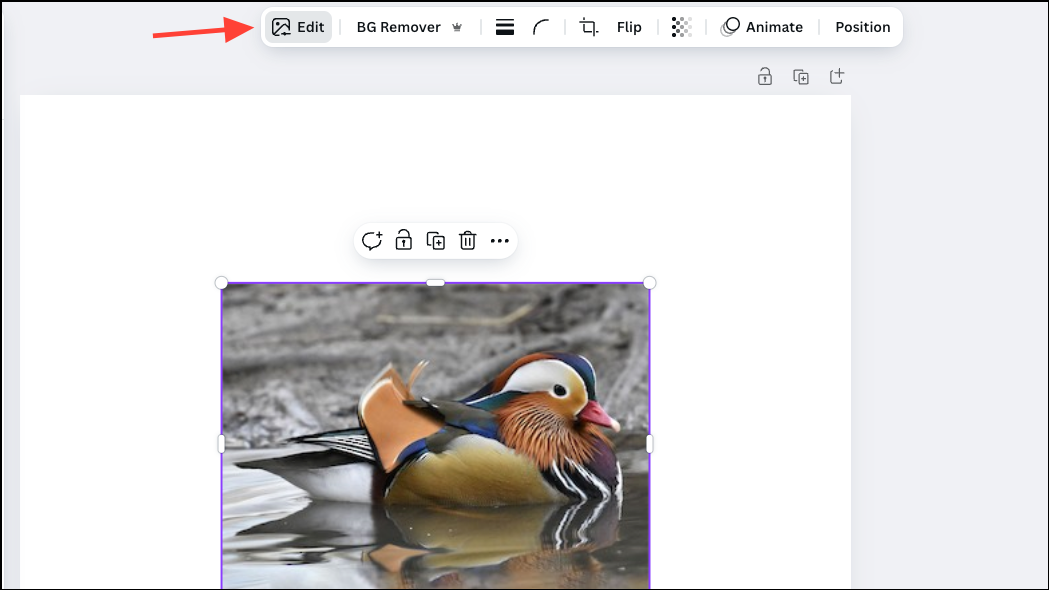1049x590 pixels.
Task: Open the Transparency settings
Action: (681, 26)
